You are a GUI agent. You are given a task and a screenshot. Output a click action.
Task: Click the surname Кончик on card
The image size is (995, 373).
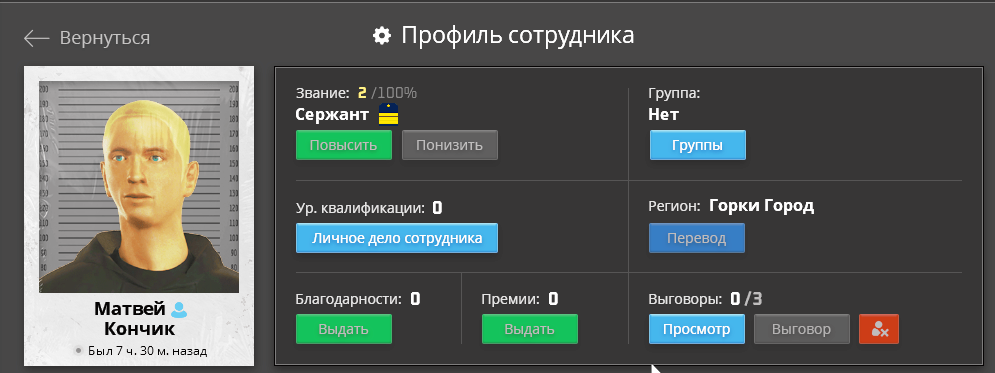(x=140, y=329)
